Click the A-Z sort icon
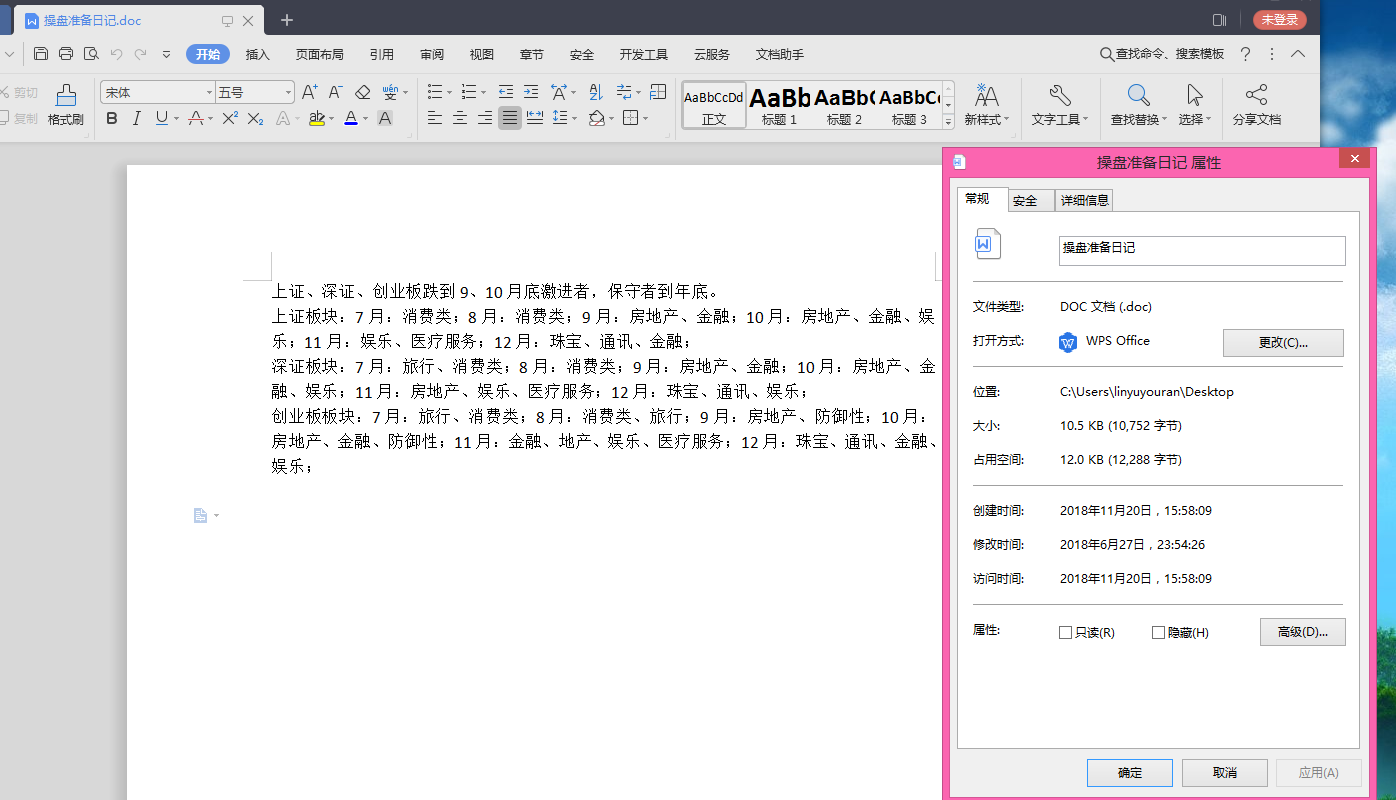 (596, 92)
